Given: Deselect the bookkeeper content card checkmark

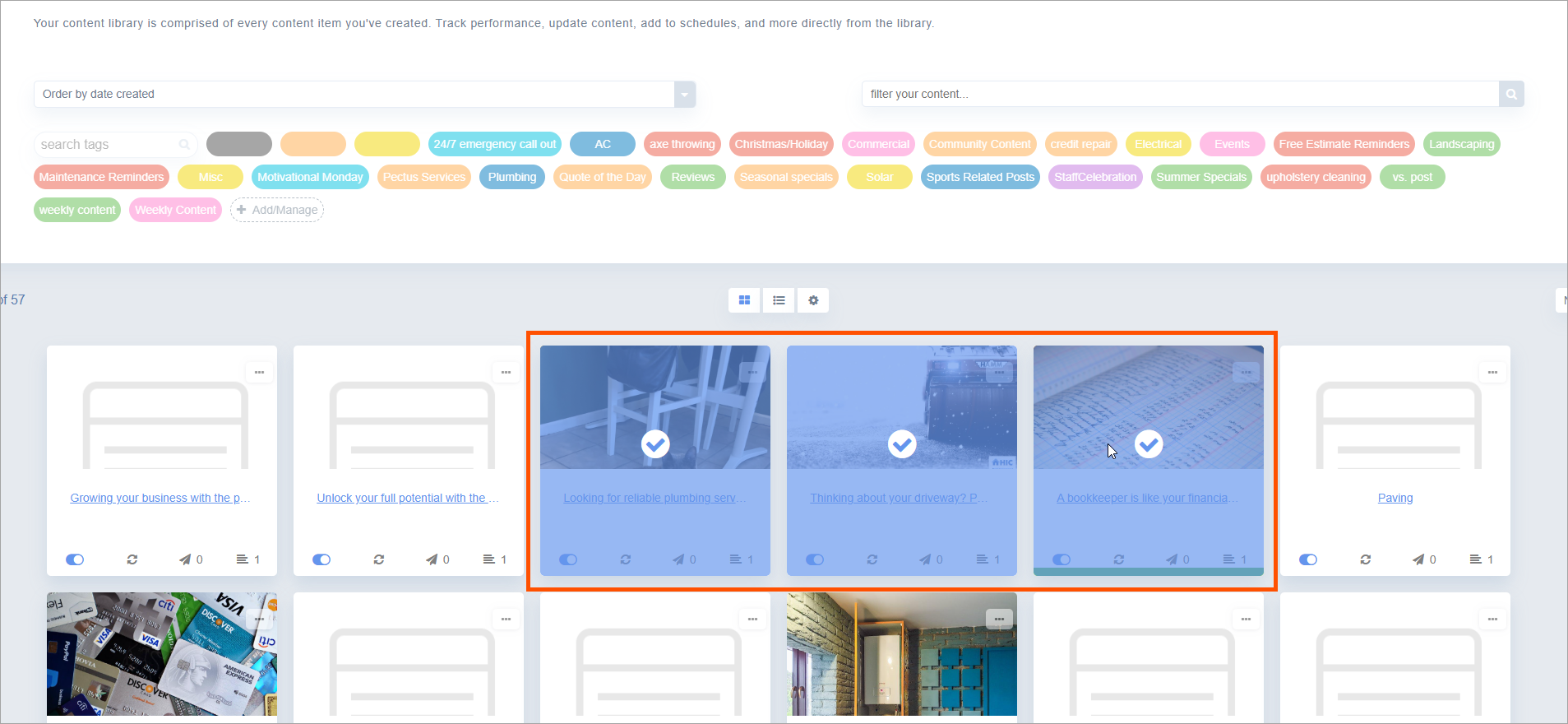Looking at the screenshot, I should coord(1149,444).
